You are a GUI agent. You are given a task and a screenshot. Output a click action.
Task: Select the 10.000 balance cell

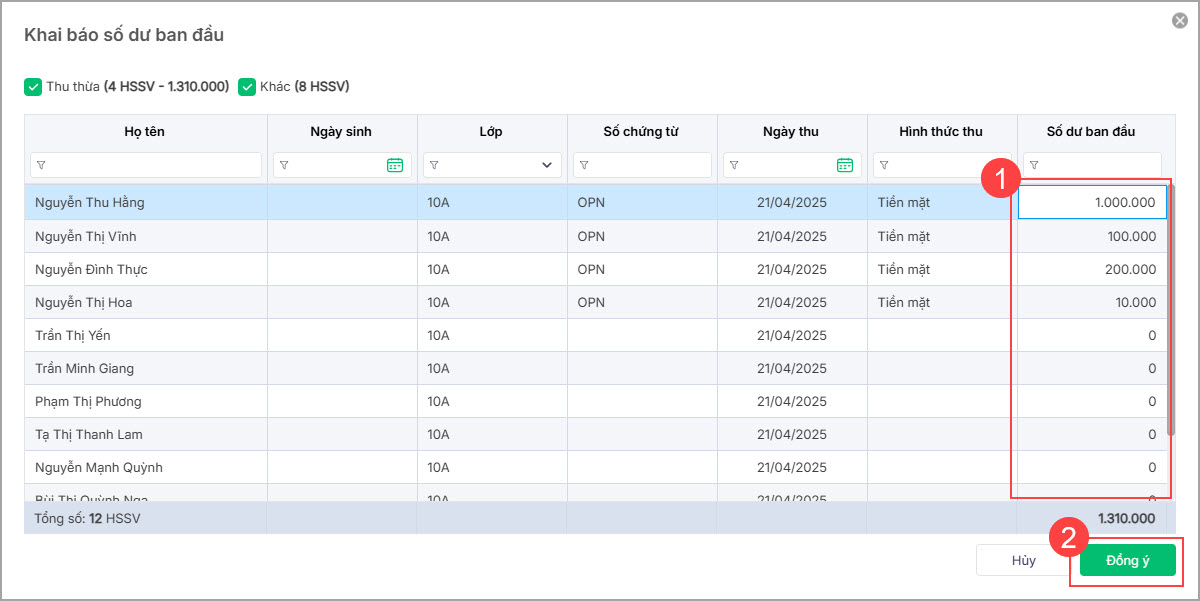(x=1092, y=302)
